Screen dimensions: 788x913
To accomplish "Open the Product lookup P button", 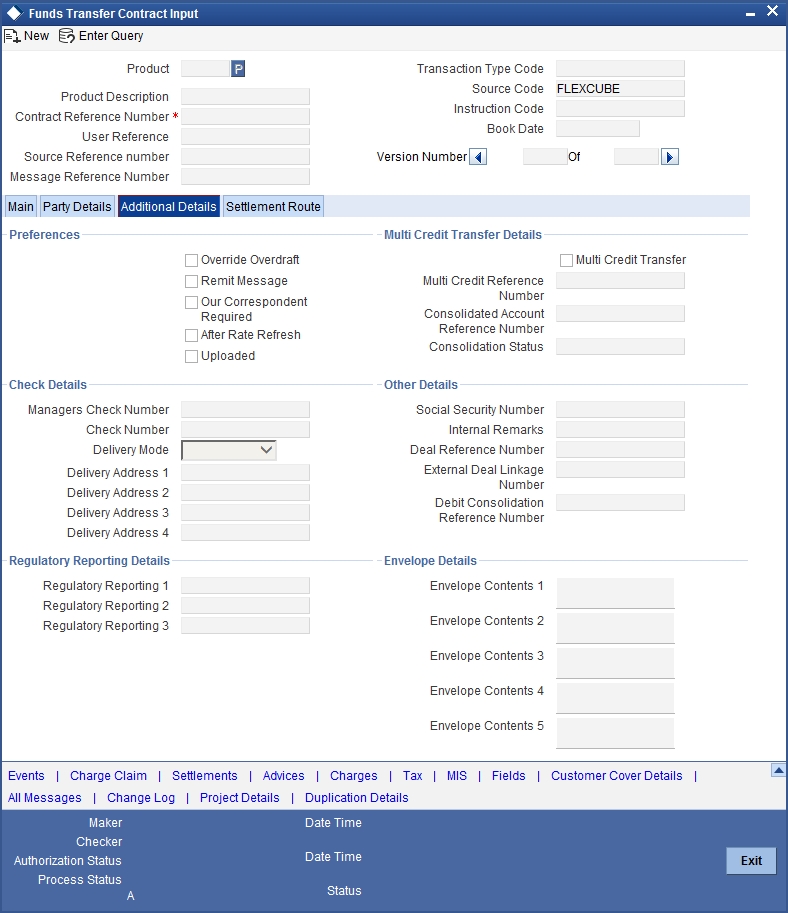I will 238,69.
